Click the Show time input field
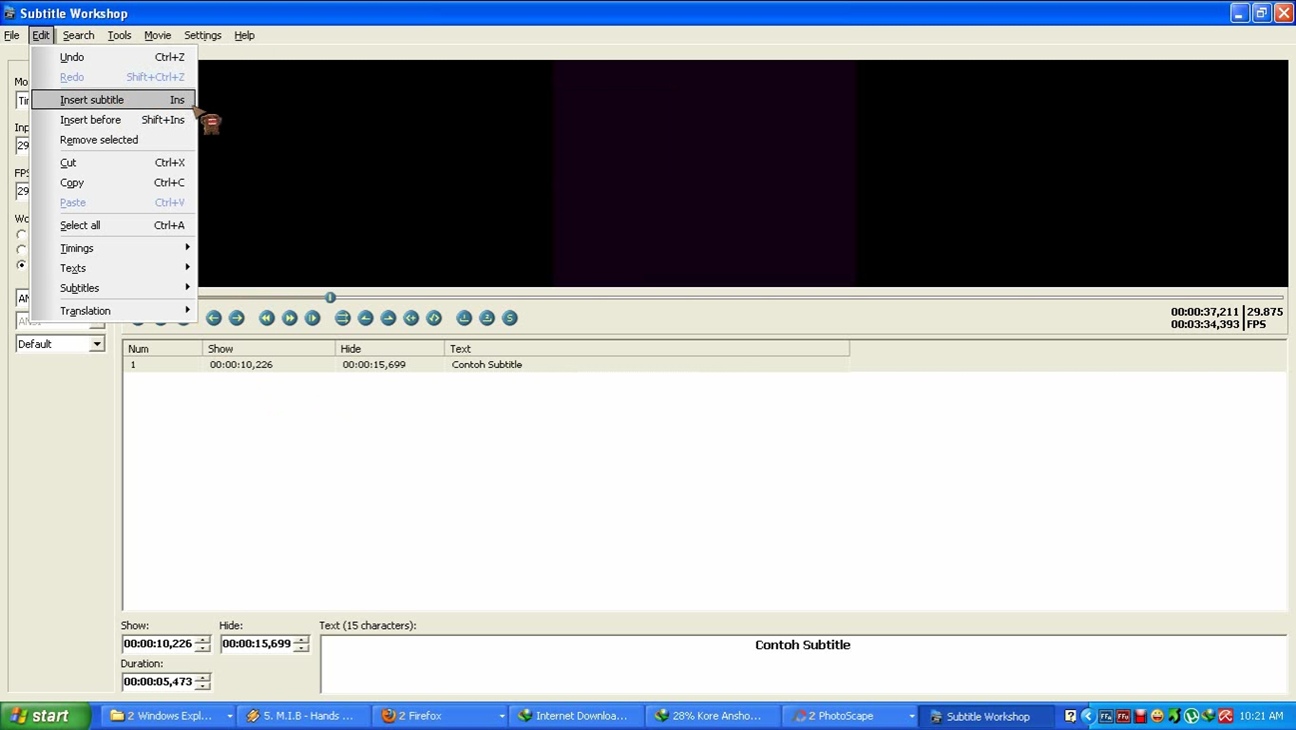Viewport: 1296px width, 730px height. [158, 644]
